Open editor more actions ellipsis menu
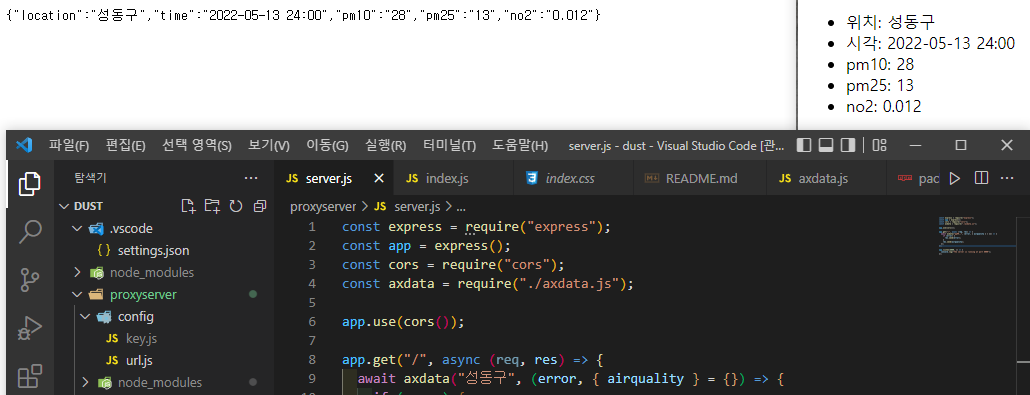1030x395 pixels. (x=1006, y=178)
